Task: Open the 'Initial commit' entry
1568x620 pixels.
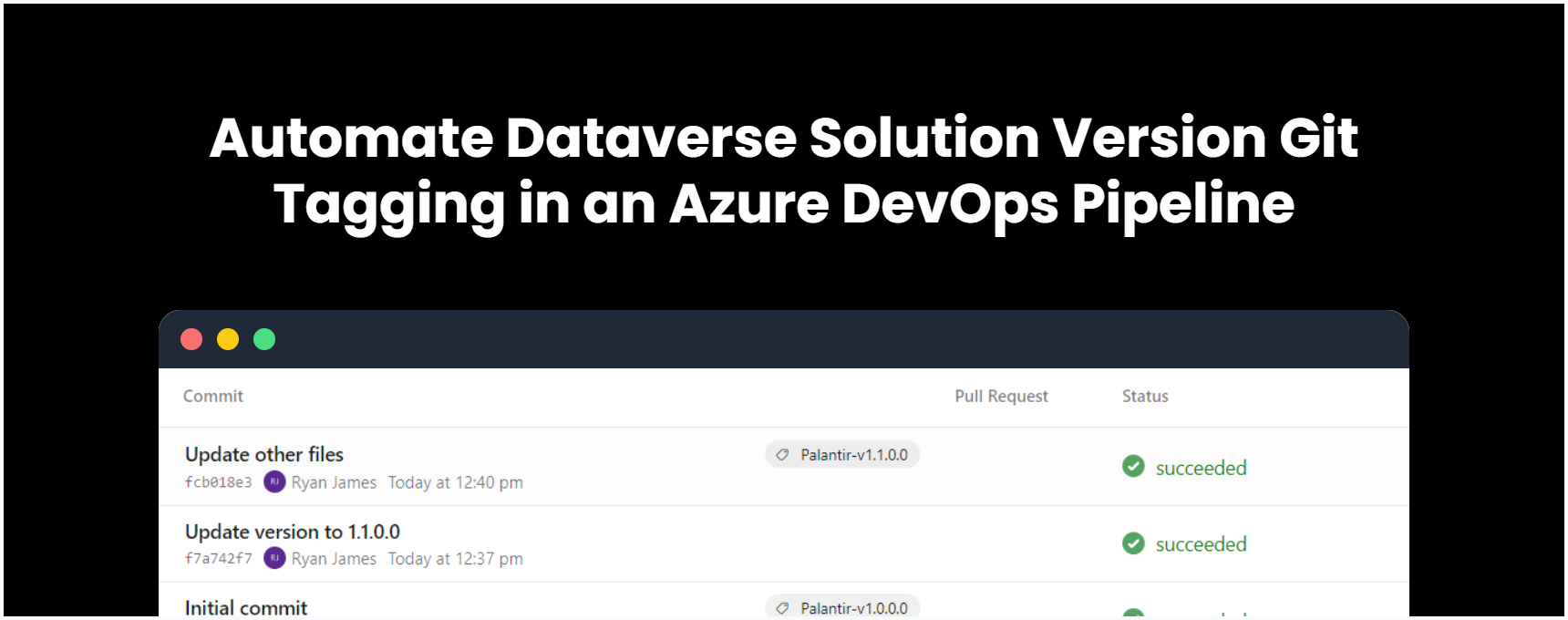Action: (246, 607)
